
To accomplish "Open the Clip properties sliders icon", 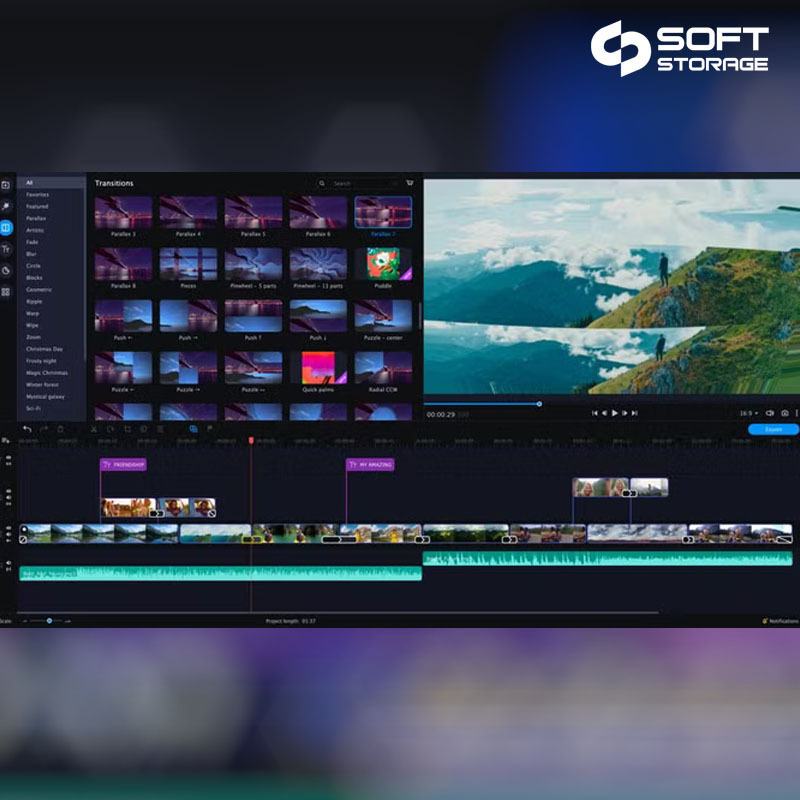I will [x=160, y=429].
